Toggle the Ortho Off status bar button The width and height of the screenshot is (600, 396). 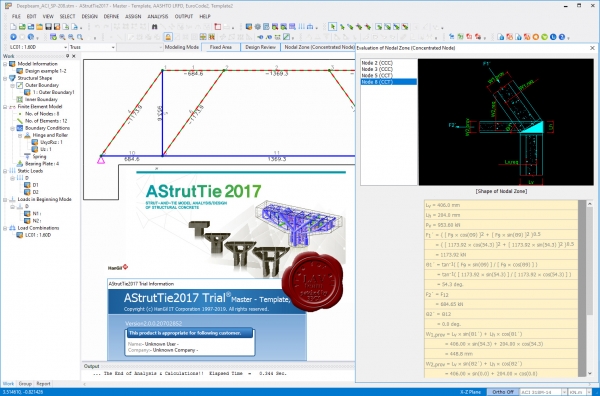(502, 392)
